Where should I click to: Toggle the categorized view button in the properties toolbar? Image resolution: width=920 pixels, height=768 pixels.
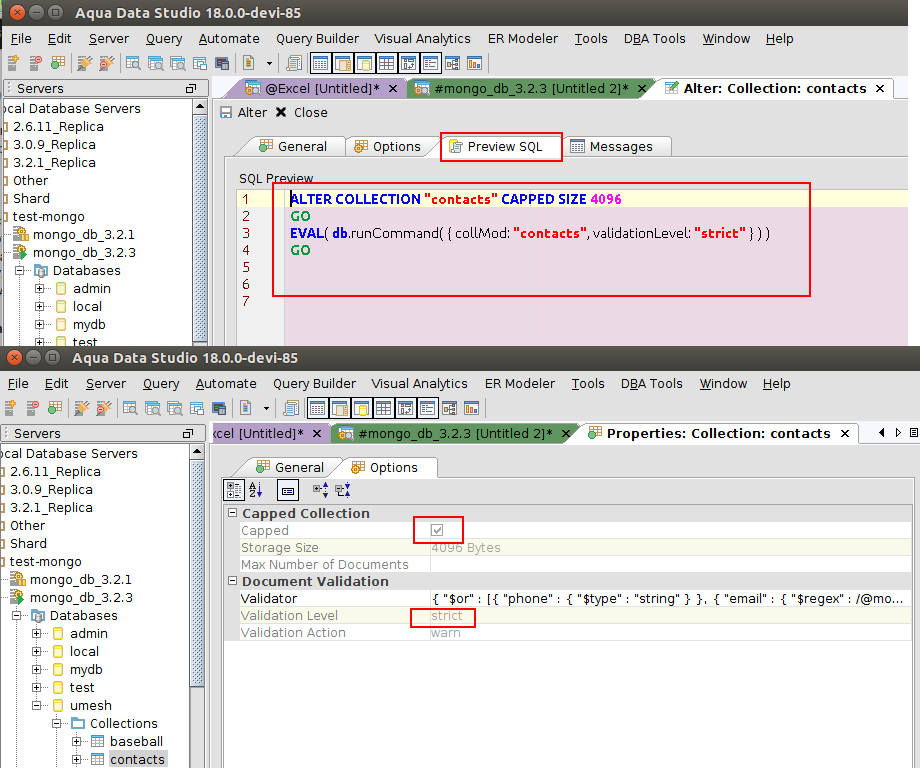point(234,490)
